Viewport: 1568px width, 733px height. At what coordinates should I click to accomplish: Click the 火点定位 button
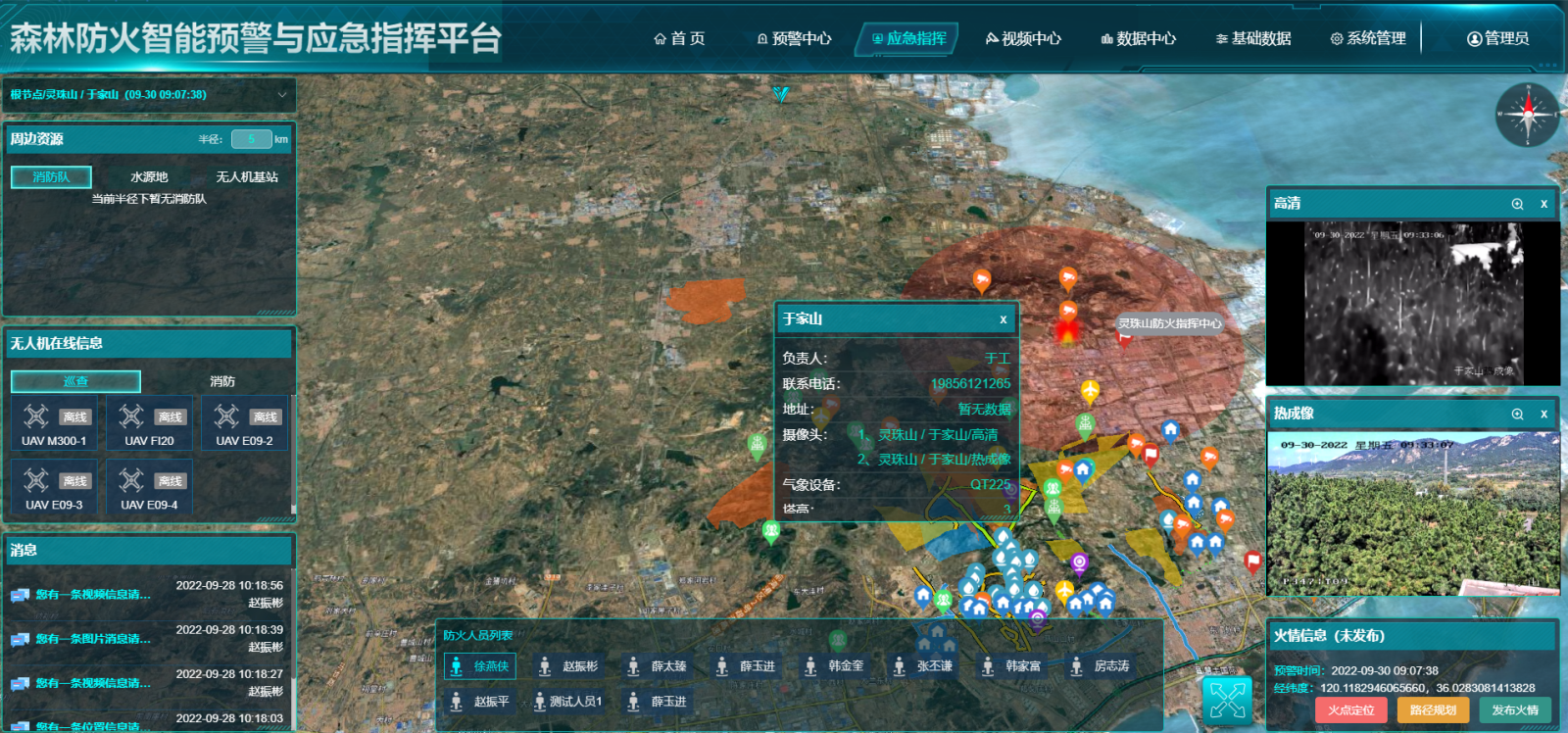click(x=1350, y=710)
